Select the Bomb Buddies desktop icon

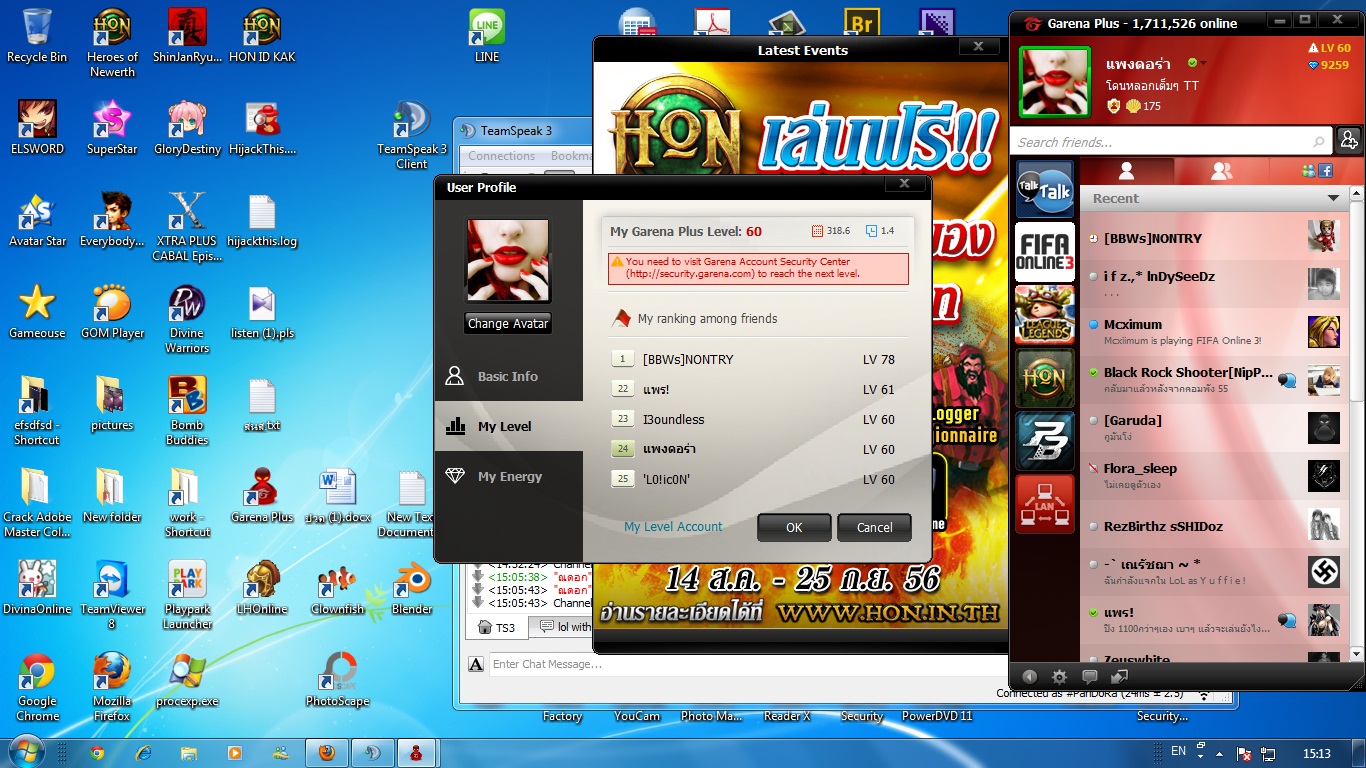(187, 410)
